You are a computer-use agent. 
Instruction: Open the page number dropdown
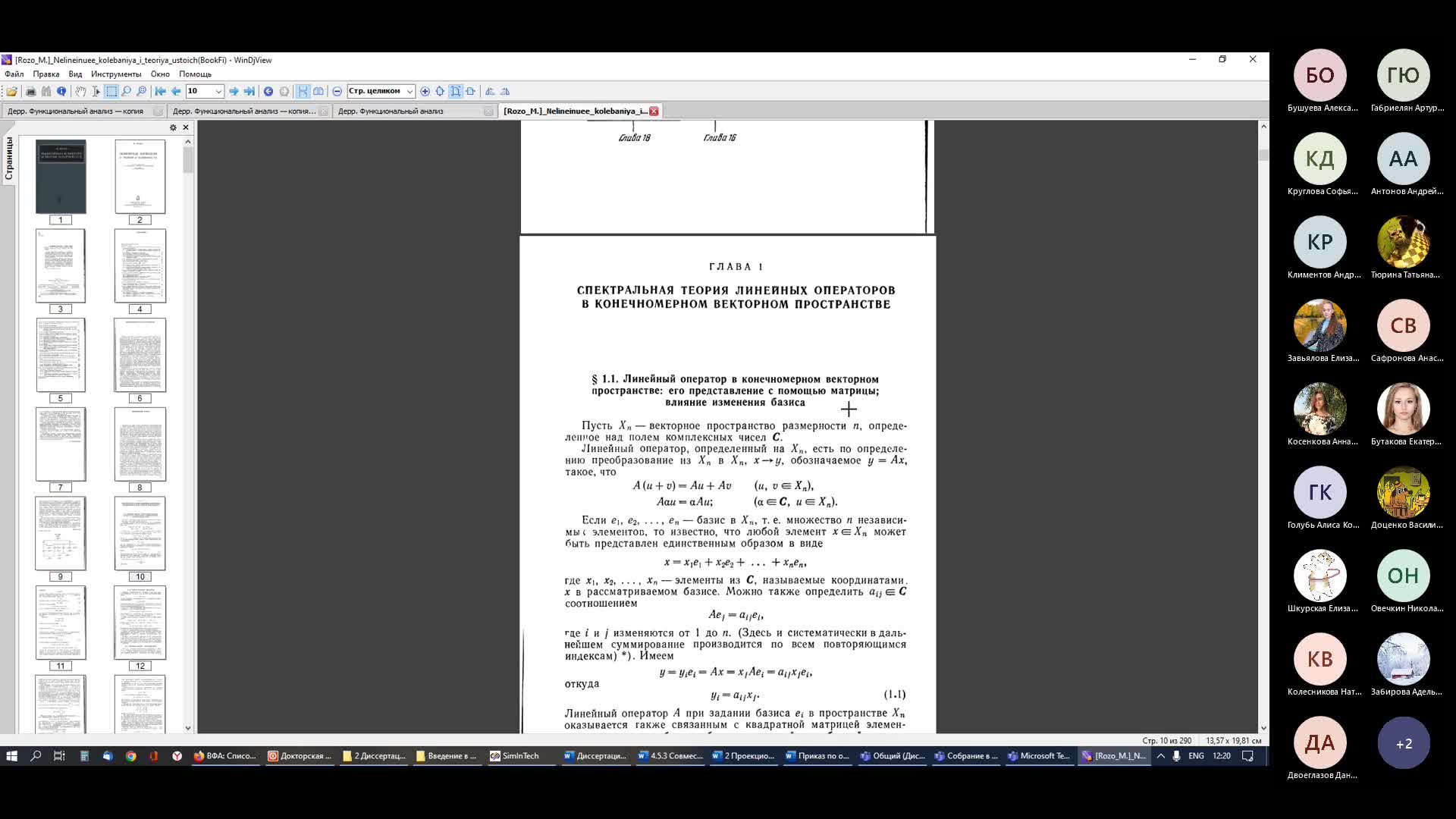click(218, 91)
